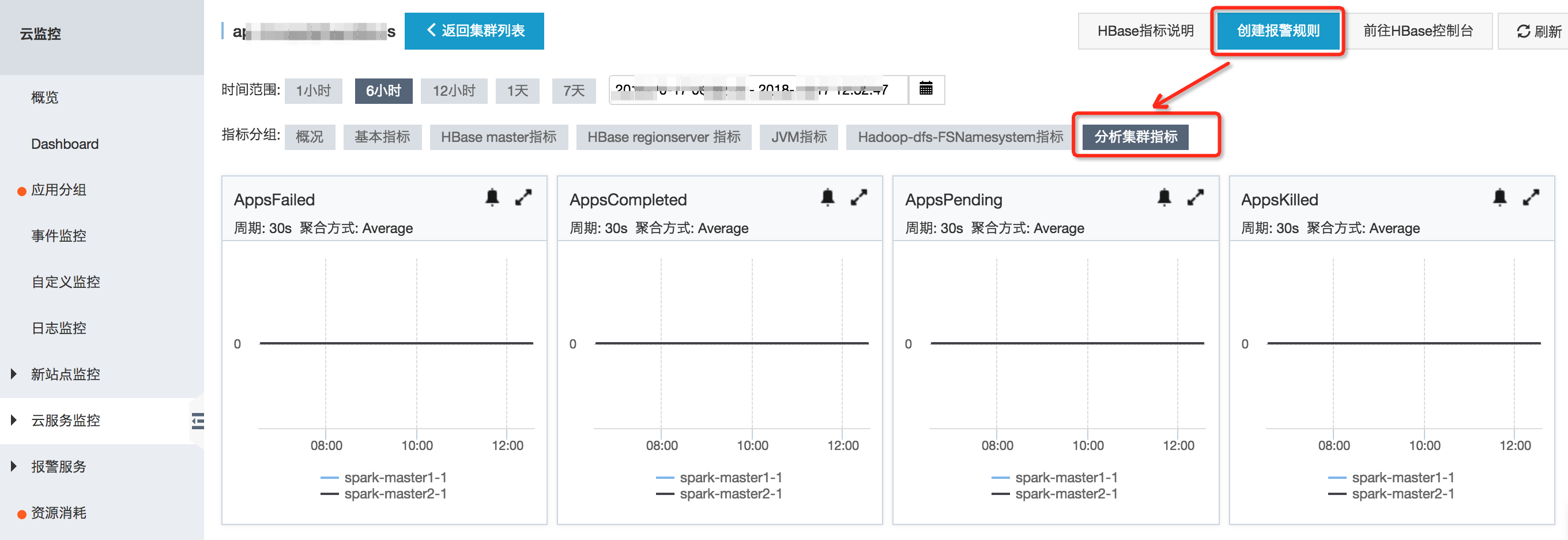
Task: Click 创建报警规则 button
Action: [x=1277, y=31]
